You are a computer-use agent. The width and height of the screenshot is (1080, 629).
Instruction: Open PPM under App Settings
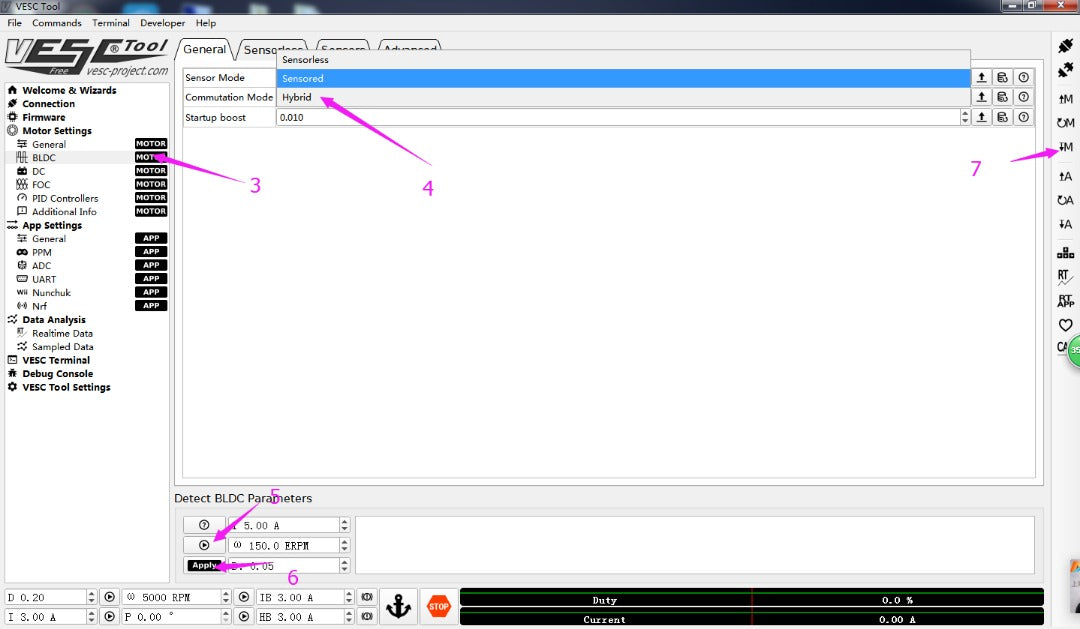point(41,252)
